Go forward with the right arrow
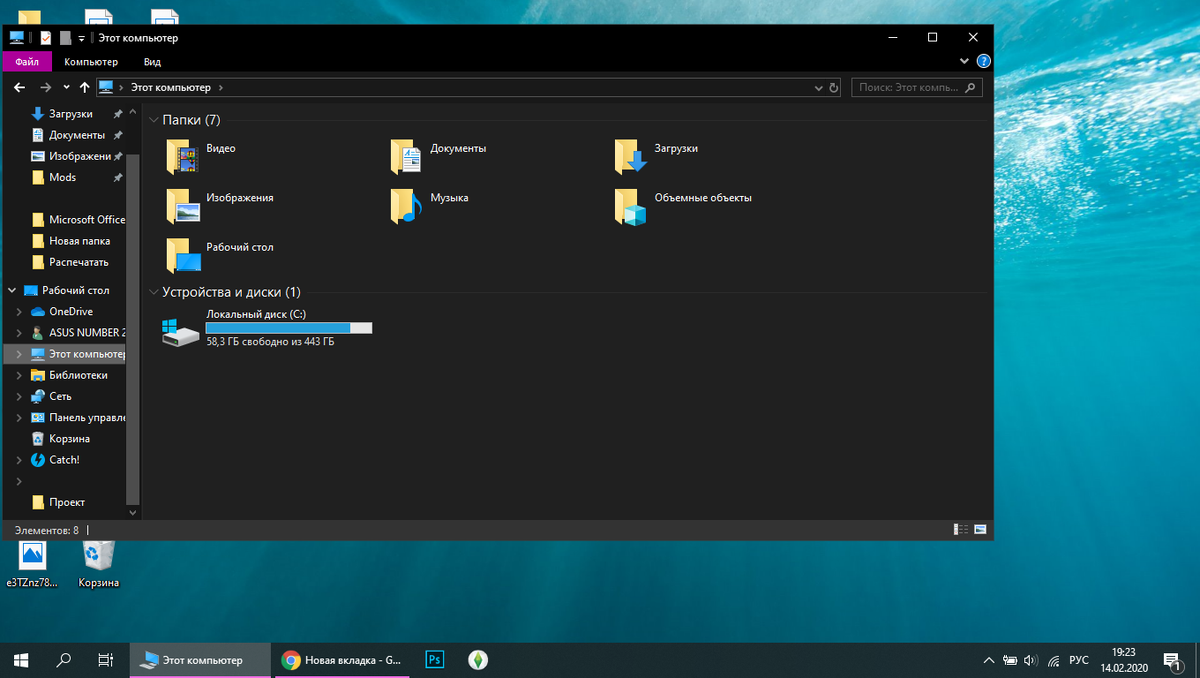1200x678 pixels. point(46,87)
